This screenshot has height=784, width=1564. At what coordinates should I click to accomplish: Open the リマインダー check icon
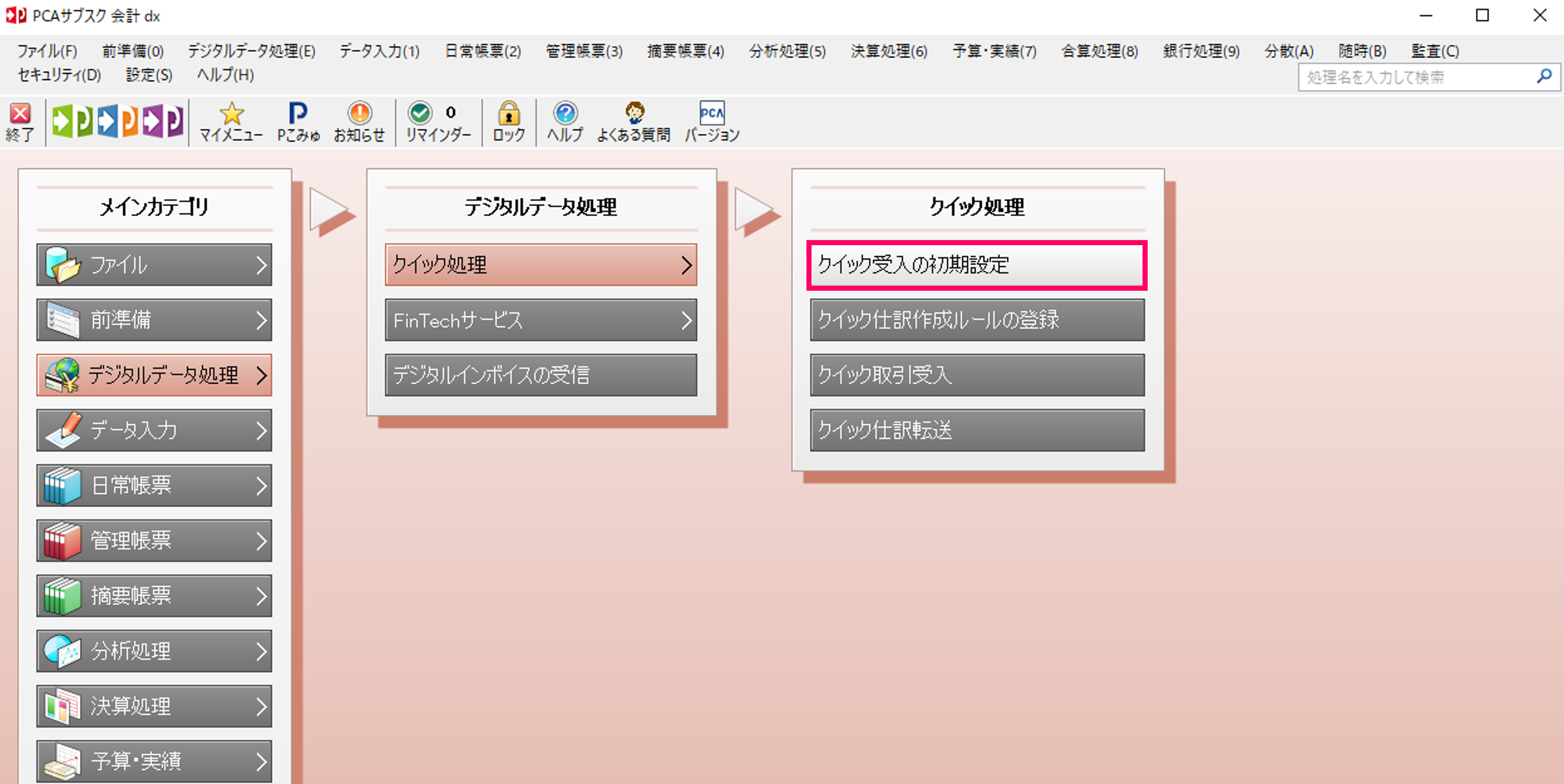point(437,122)
